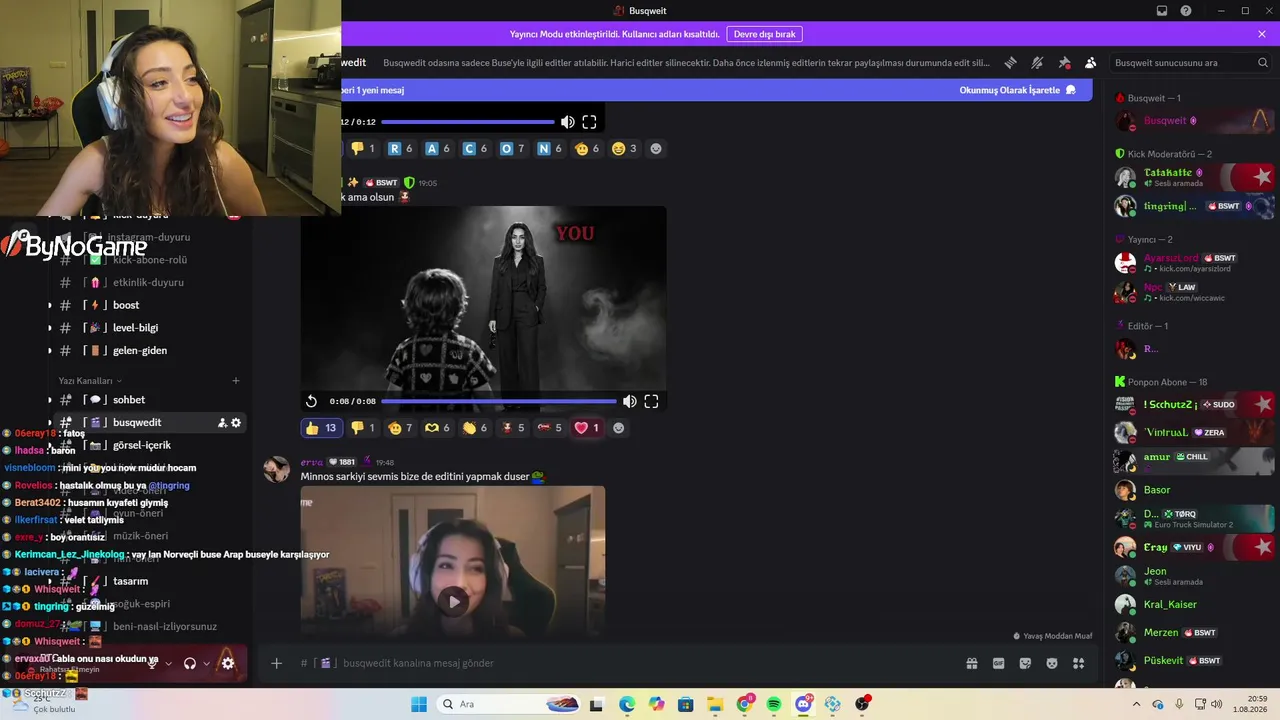Toggle the R letter reaction

pos(400,149)
